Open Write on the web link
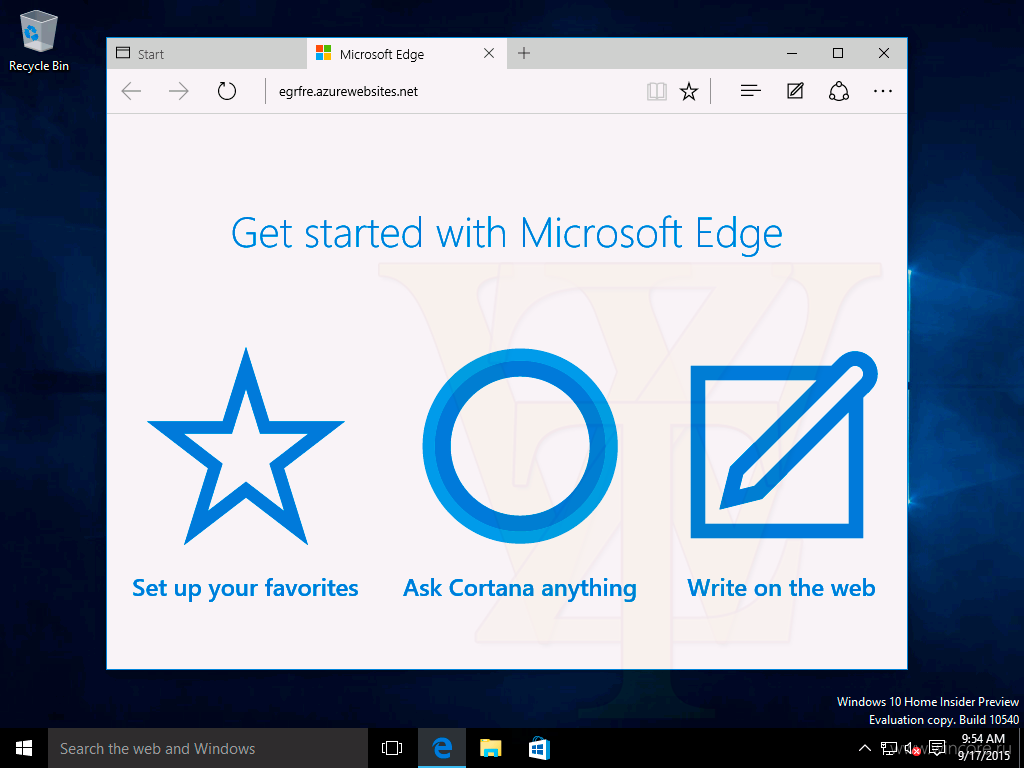This screenshot has width=1024, height=768. point(781,588)
